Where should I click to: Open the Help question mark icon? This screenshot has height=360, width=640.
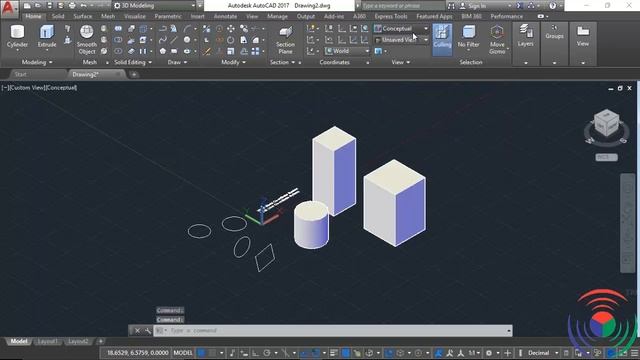pyautogui.click(x=553, y=6)
